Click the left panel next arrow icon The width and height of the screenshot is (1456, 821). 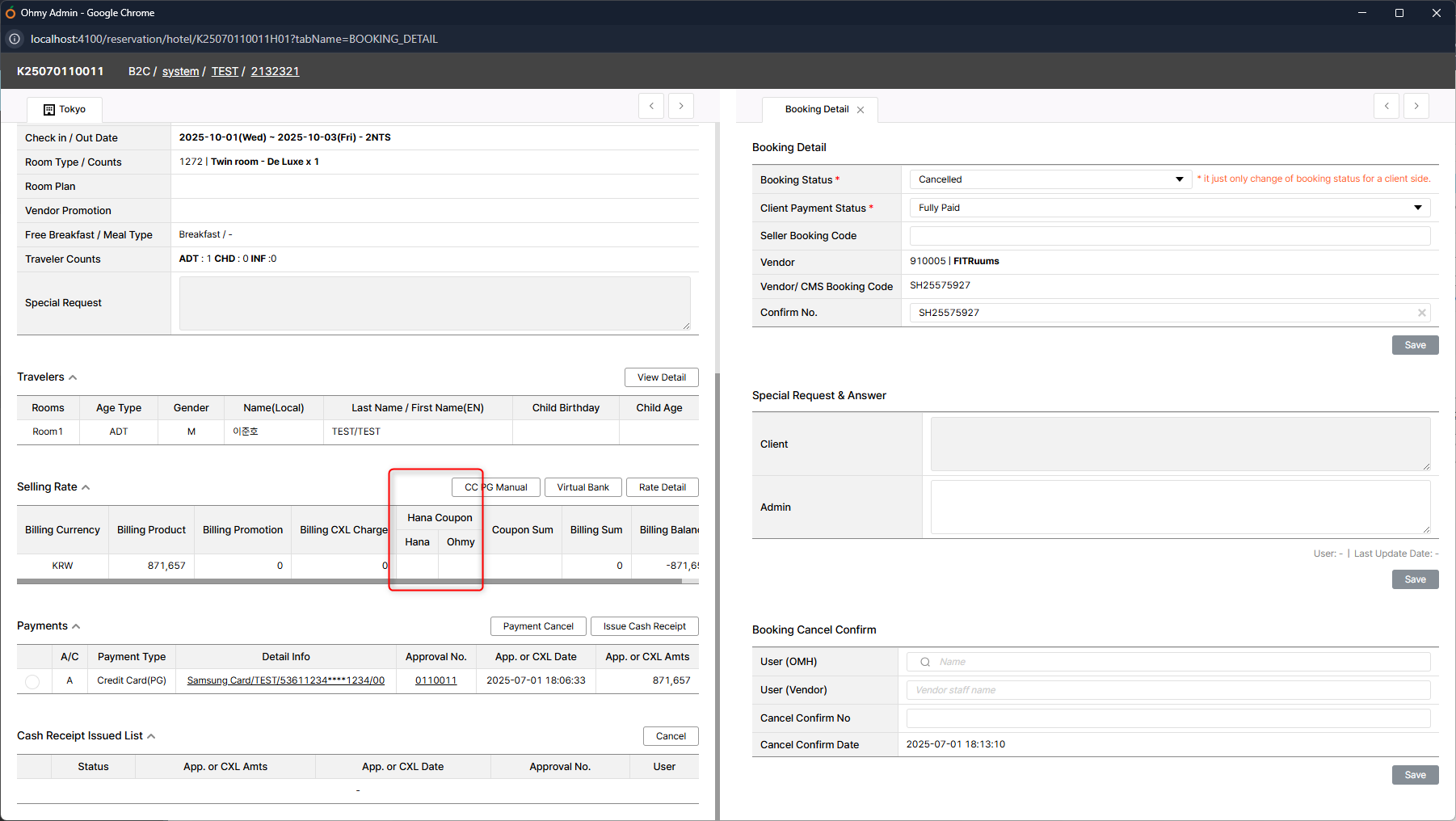click(x=681, y=106)
